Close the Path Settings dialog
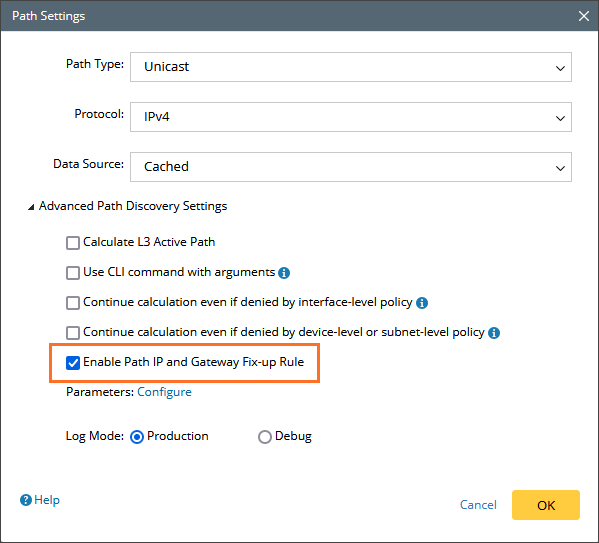The height and width of the screenshot is (543, 599). pyautogui.click(x=584, y=16)
